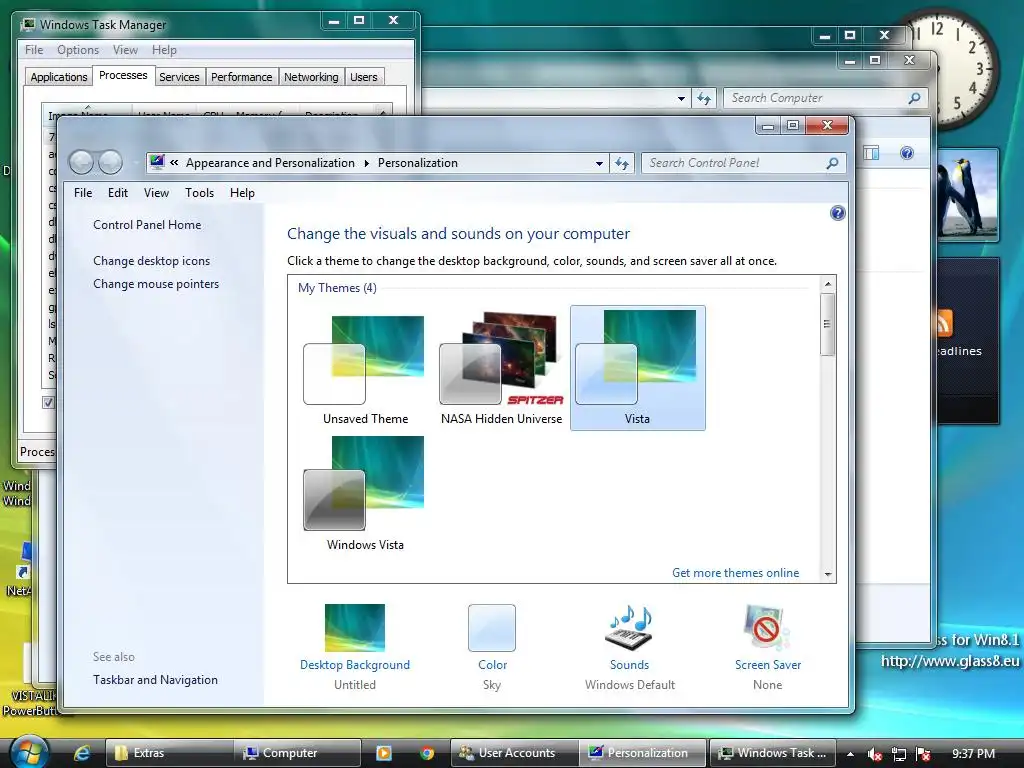Open the View menu in Personalization

tap(156, 193)
